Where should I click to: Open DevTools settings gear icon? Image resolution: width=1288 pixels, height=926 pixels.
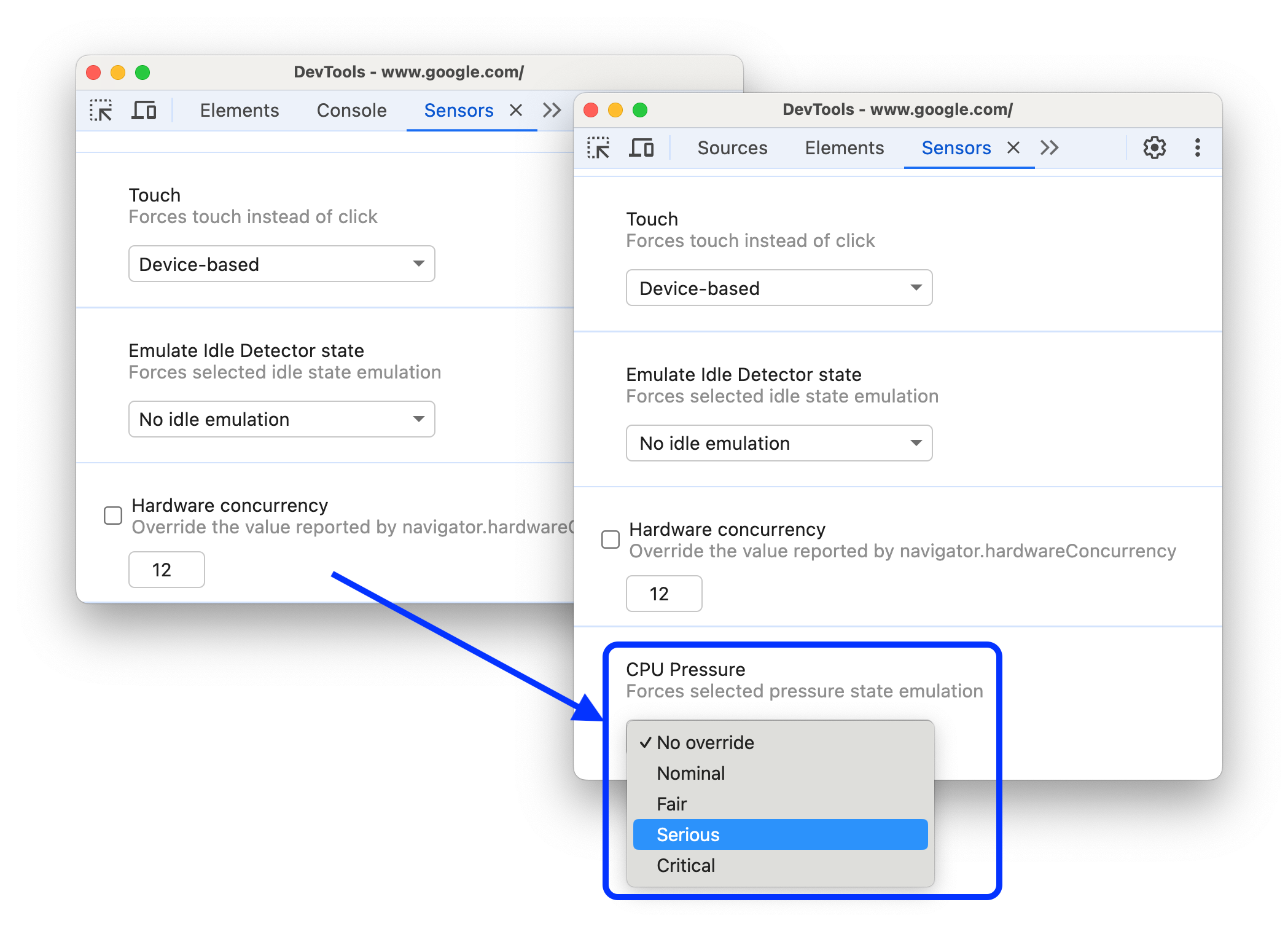tap(1155, 147)
